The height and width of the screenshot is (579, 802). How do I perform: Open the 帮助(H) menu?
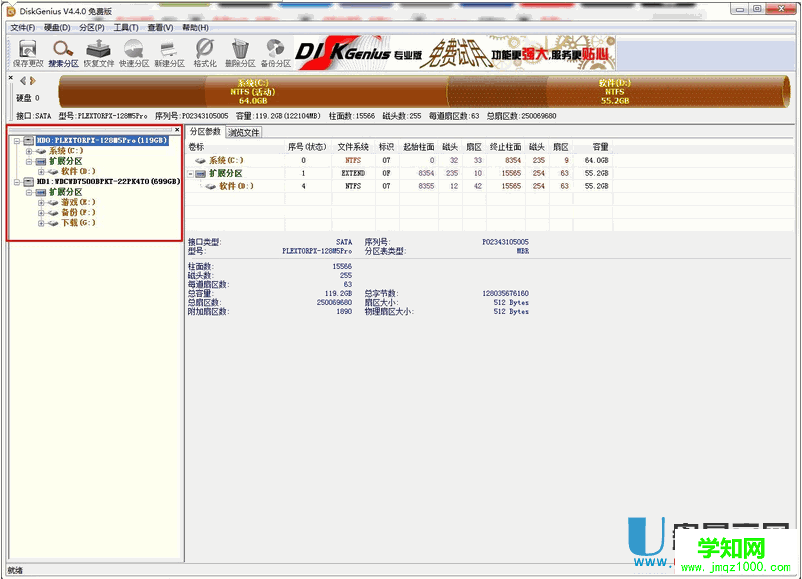click(195, 27)
